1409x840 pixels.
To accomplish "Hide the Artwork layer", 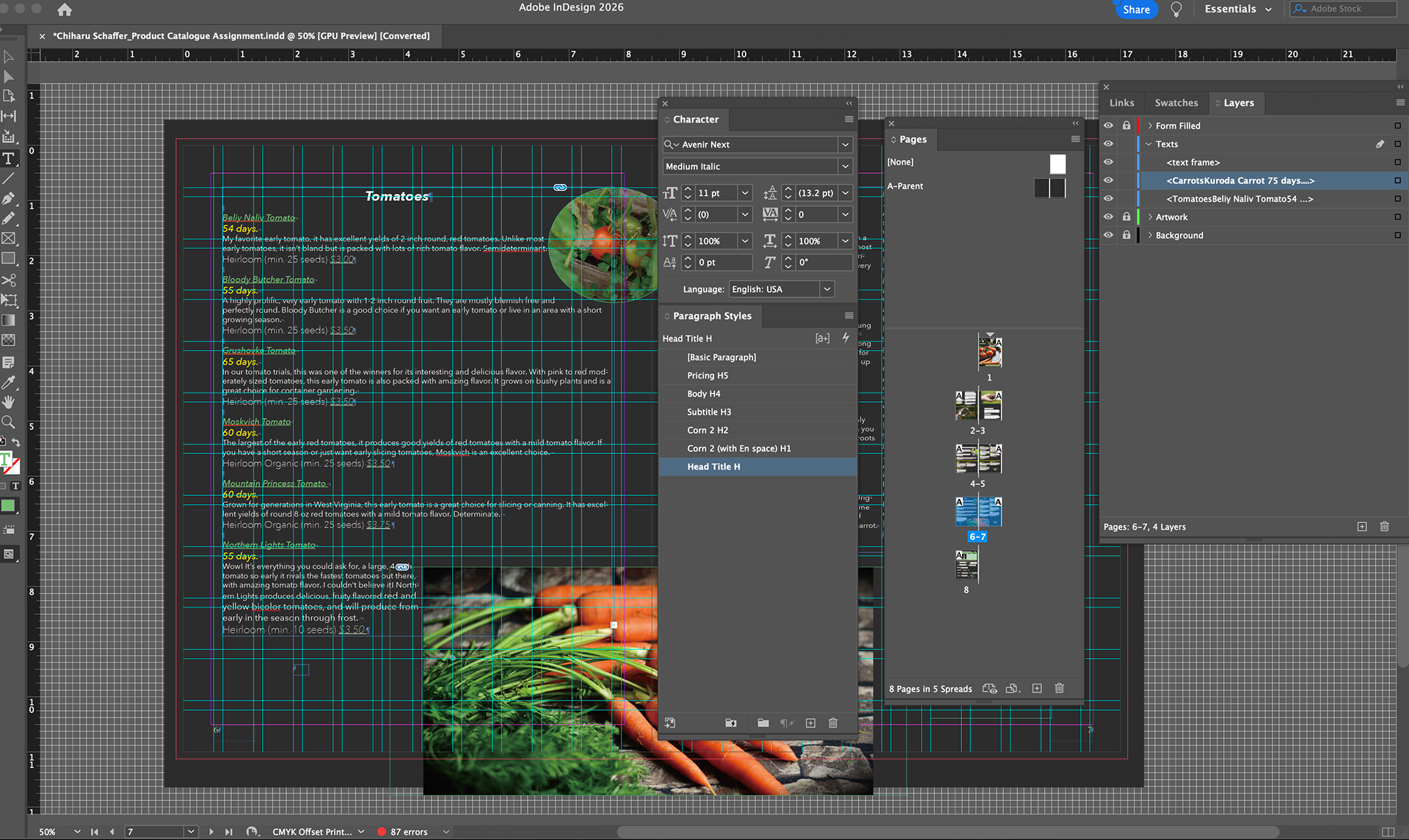I will (x=1108, y=217).
